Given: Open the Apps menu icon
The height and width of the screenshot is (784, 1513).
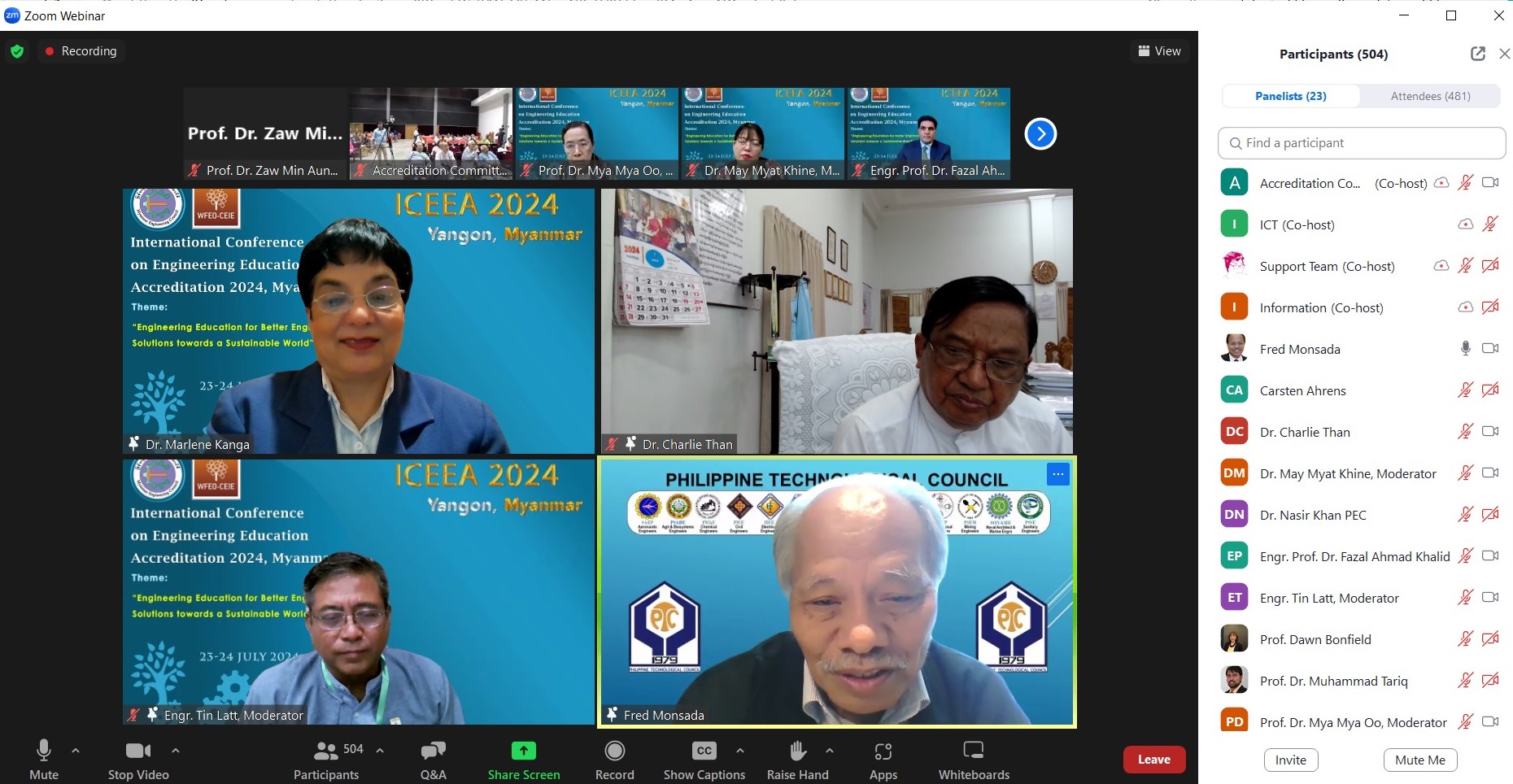Looking at the screenshot, I should click(x=883, y=751).
